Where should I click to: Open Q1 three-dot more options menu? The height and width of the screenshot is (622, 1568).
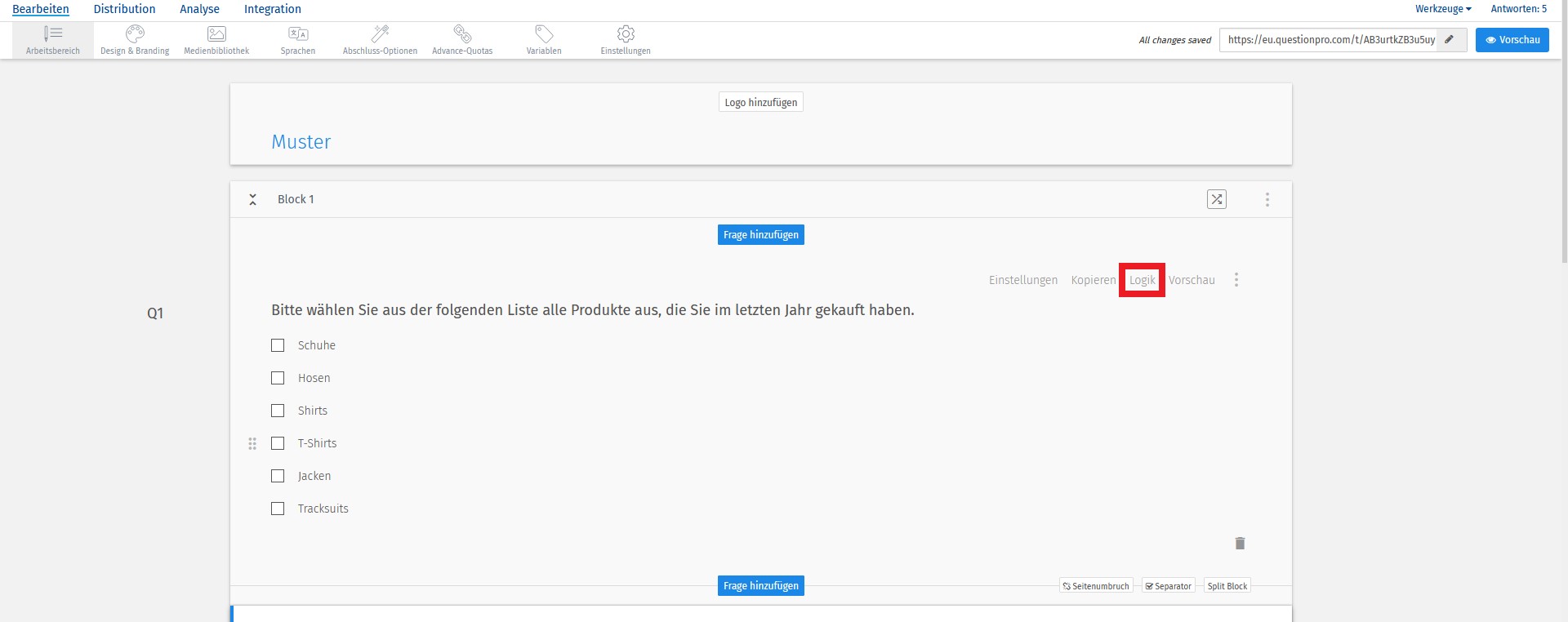(x=1236, y=280)
